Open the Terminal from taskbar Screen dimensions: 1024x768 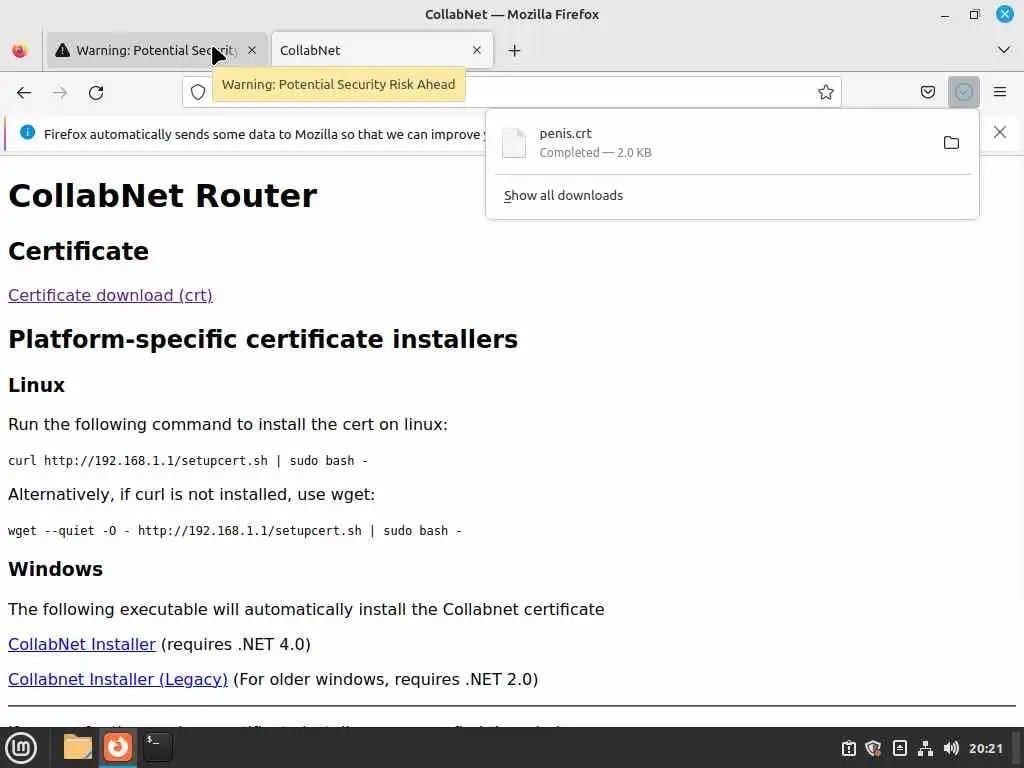(158, 747)
